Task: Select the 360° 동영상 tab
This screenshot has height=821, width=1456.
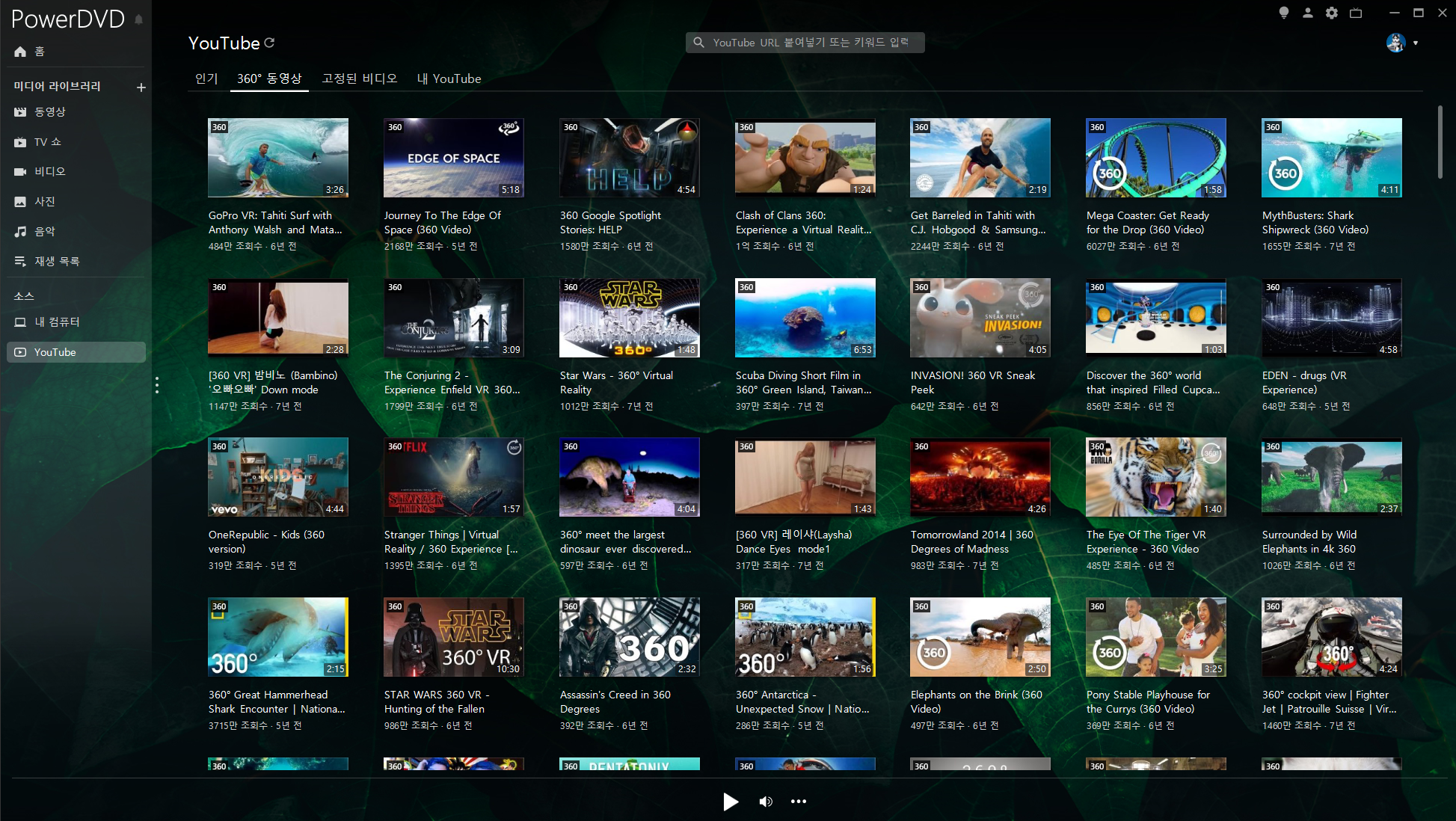Action: click(269, 79)
